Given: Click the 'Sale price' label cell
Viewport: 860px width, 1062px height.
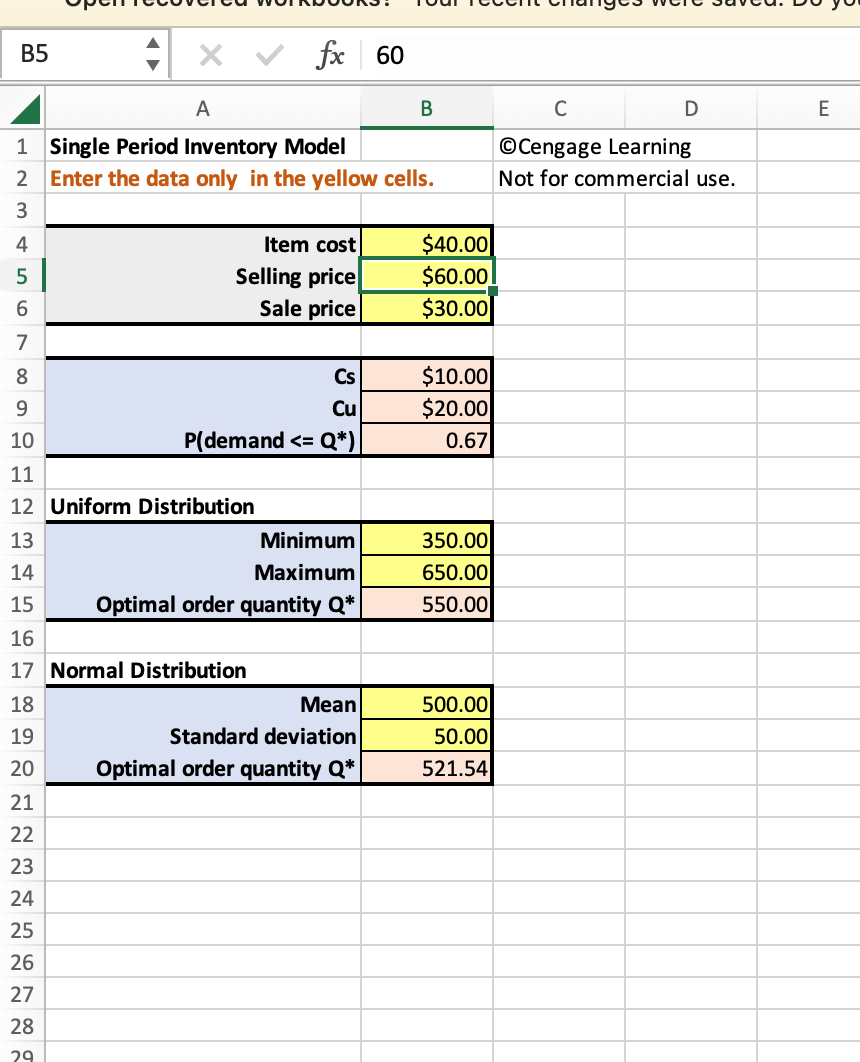Looking at the screenshot, I should tap(202, 308).
